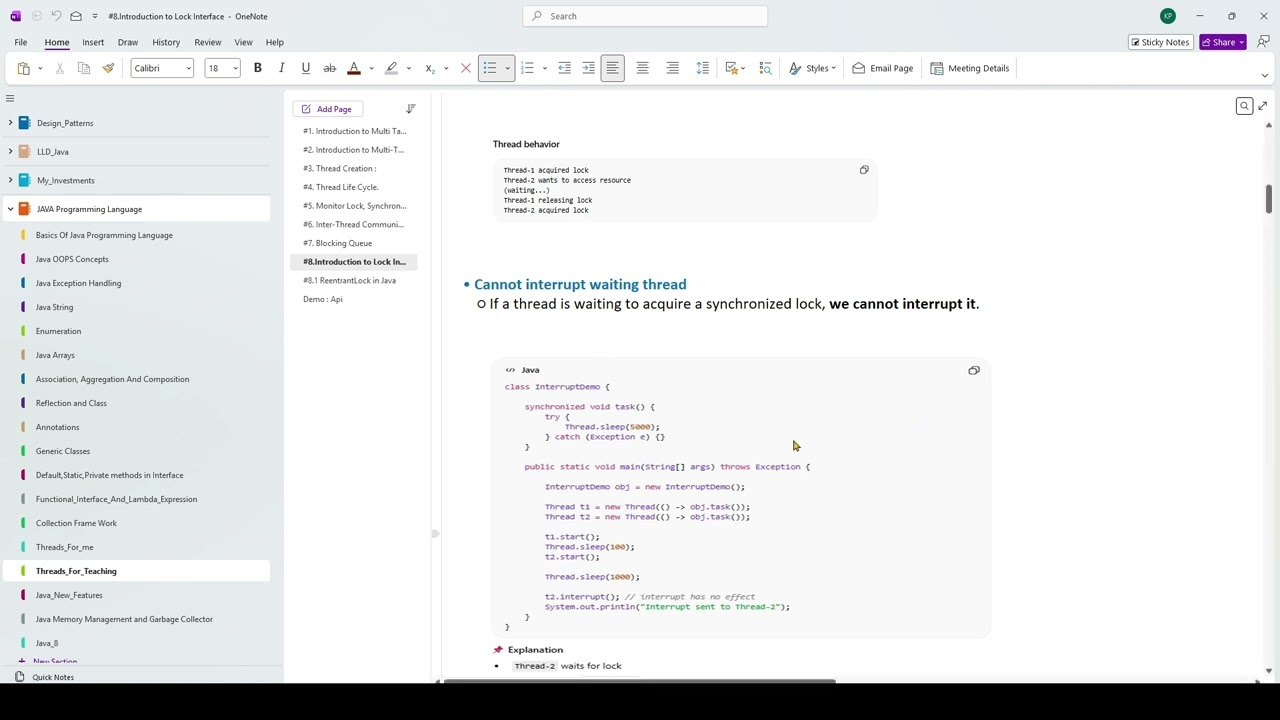Decrease indent of paragraph

point(564,68)
